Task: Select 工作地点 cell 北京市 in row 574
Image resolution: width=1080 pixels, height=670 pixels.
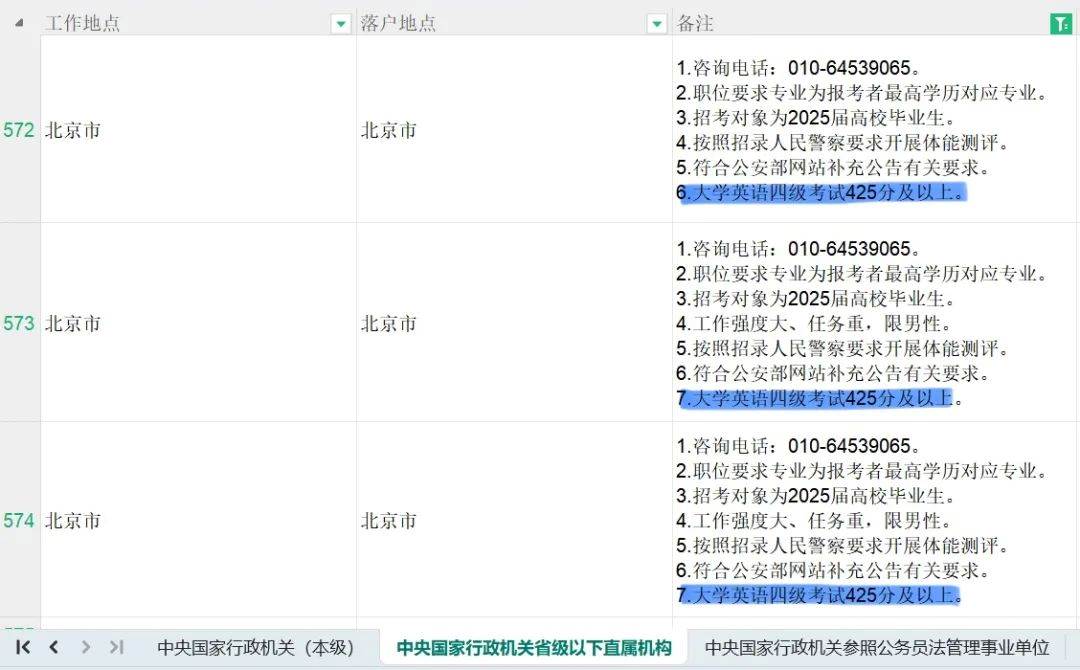Action: click(x=198, y=520)
